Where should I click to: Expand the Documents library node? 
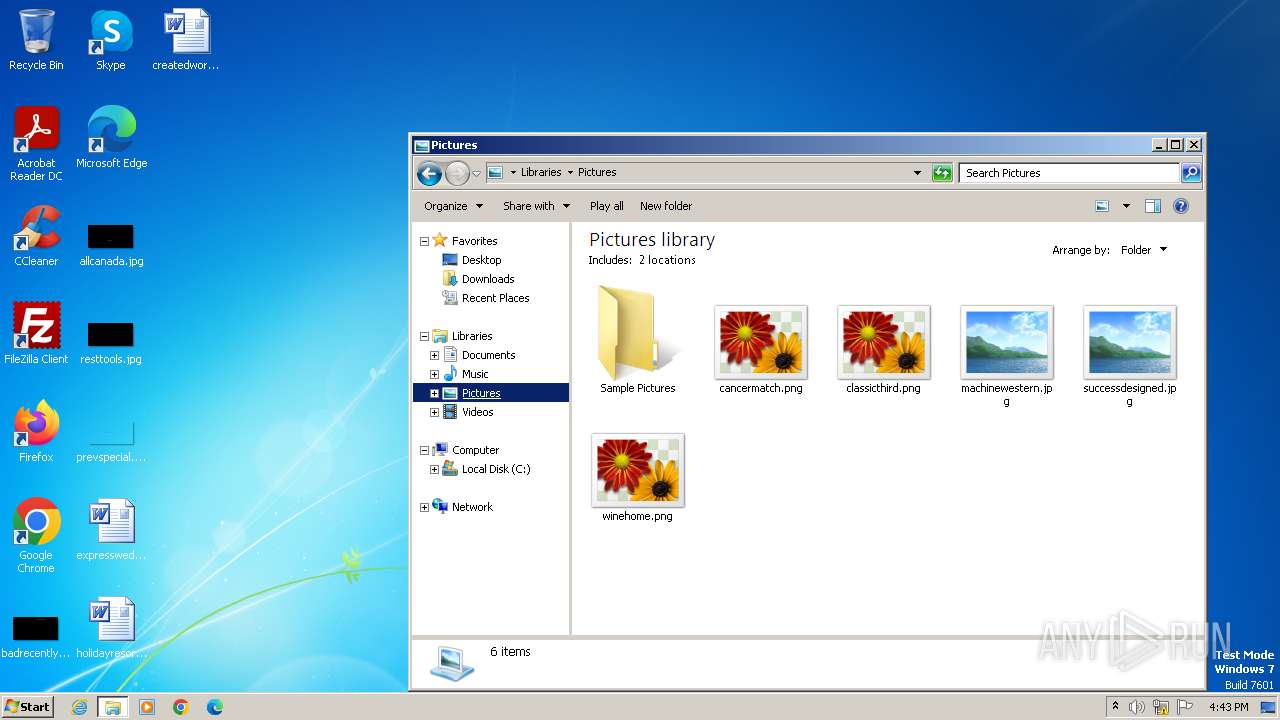pos(434,355)
